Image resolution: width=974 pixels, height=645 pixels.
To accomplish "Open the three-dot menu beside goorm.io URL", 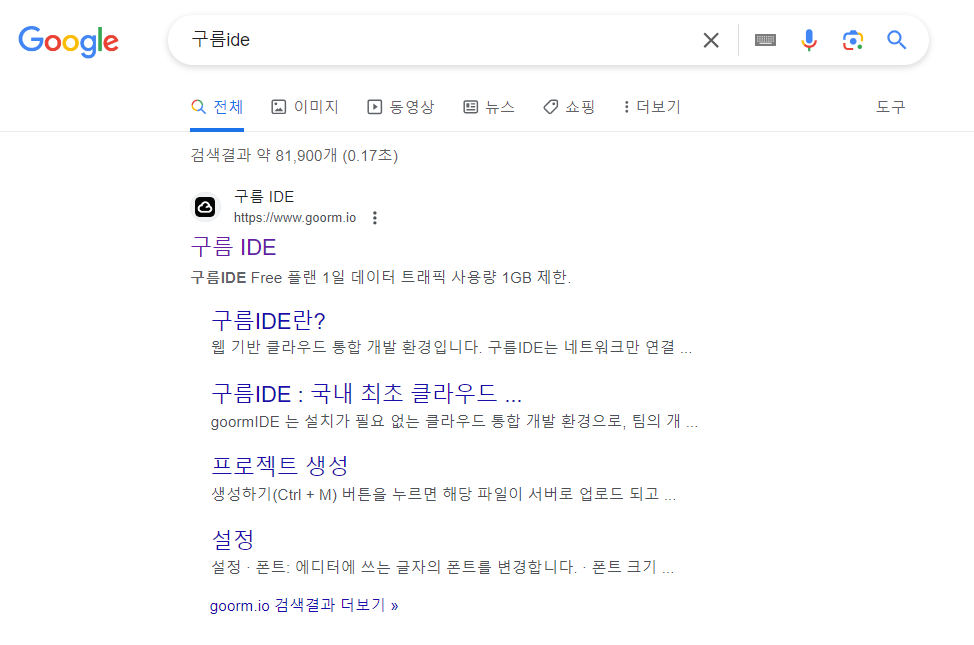I will coord(375,217).
